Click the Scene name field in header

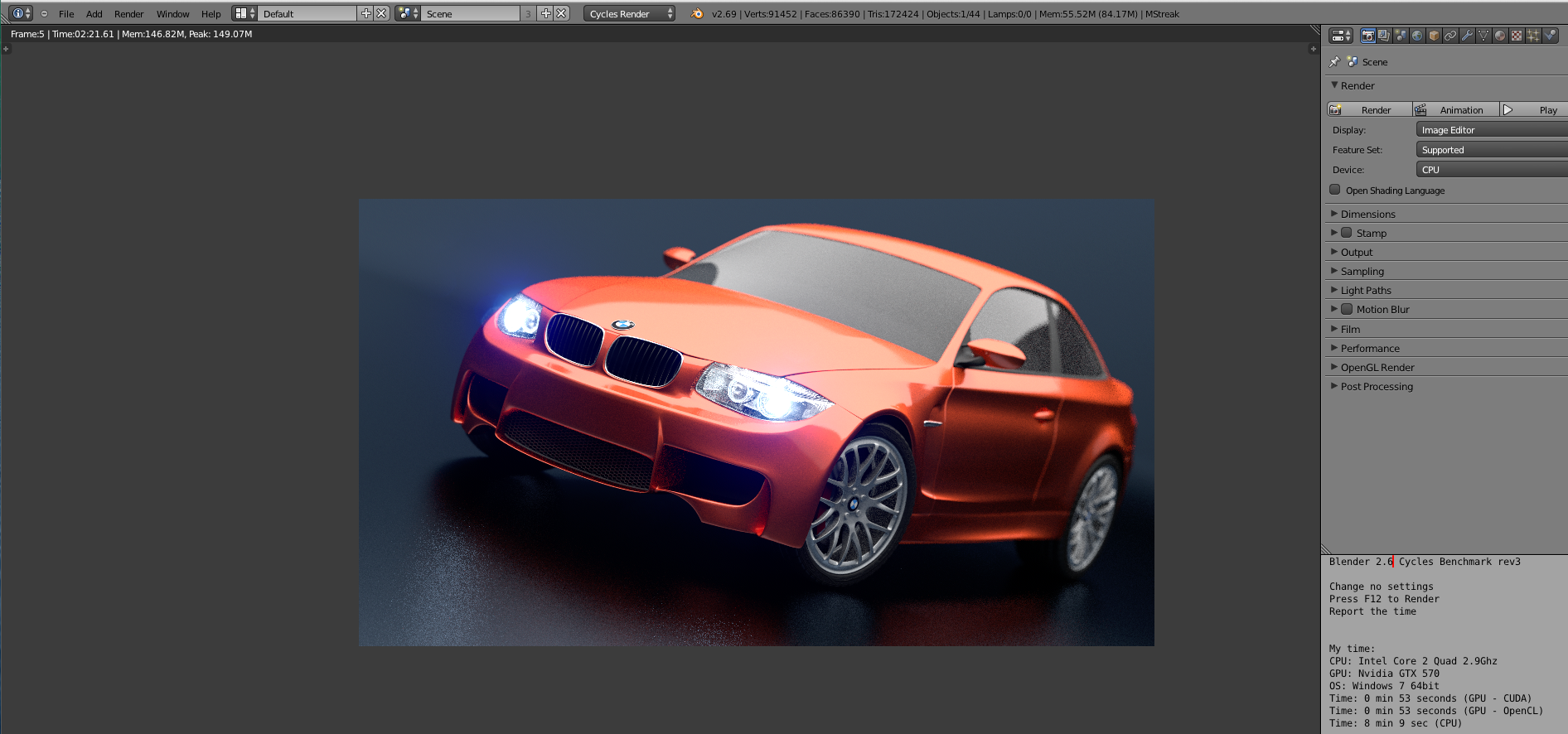point(471,13)
